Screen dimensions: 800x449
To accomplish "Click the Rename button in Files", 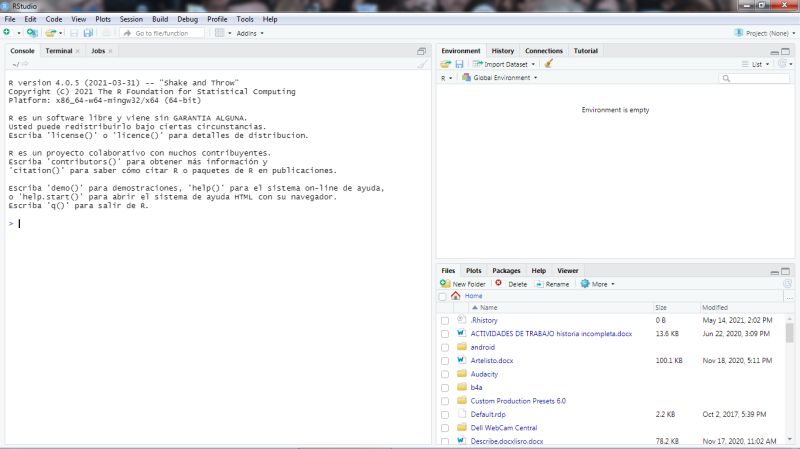I will pyautogui.click(x=552, y=284).
